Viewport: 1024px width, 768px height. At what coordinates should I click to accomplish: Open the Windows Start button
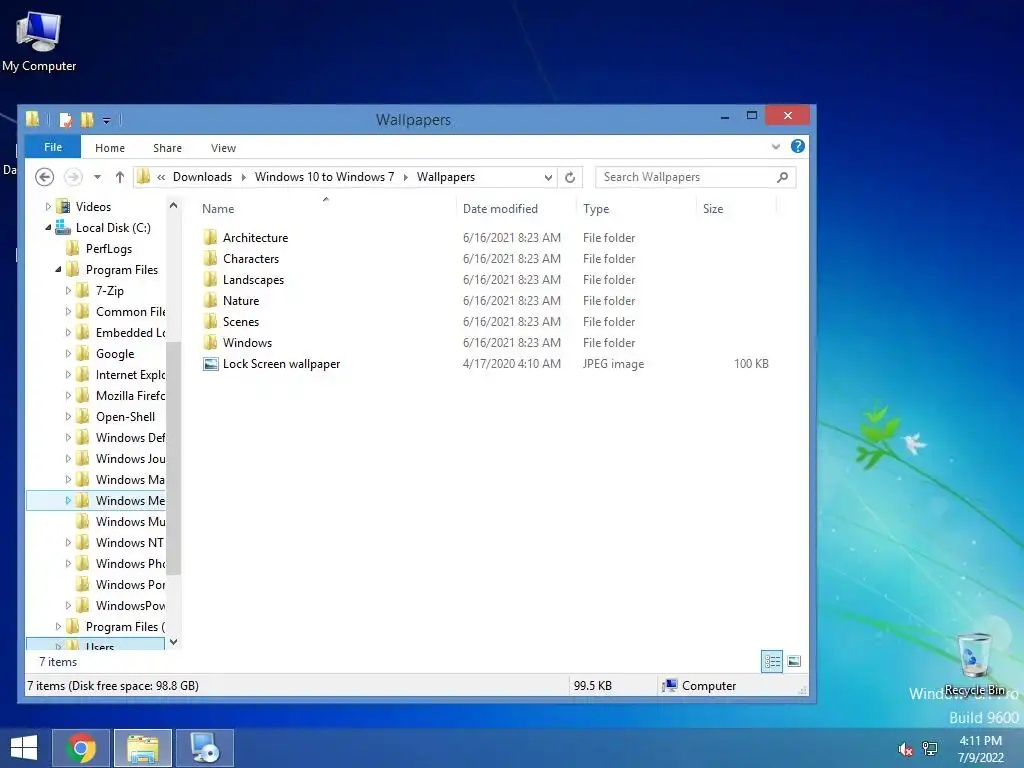24,748
